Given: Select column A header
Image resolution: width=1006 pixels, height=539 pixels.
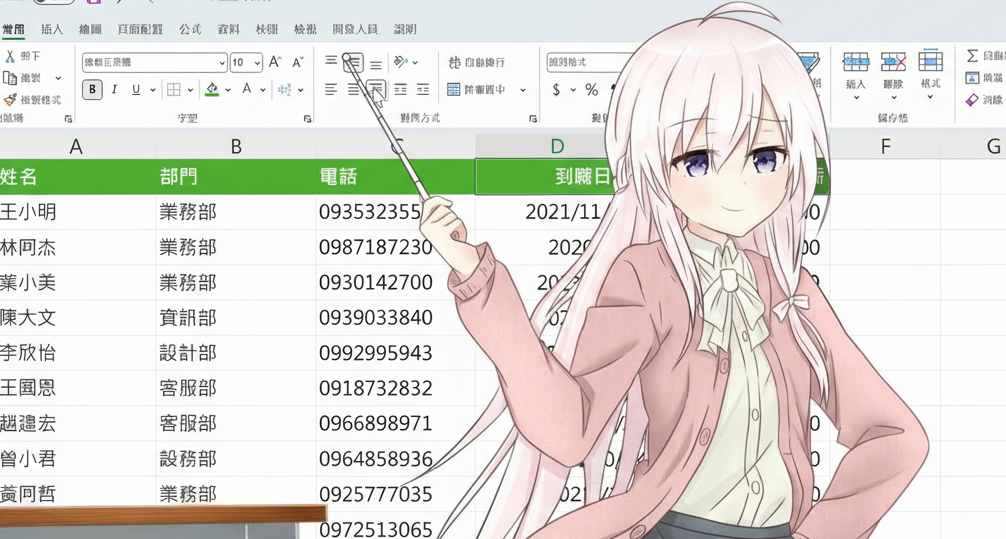Looking at the screenshot, I should pos(77,146).
